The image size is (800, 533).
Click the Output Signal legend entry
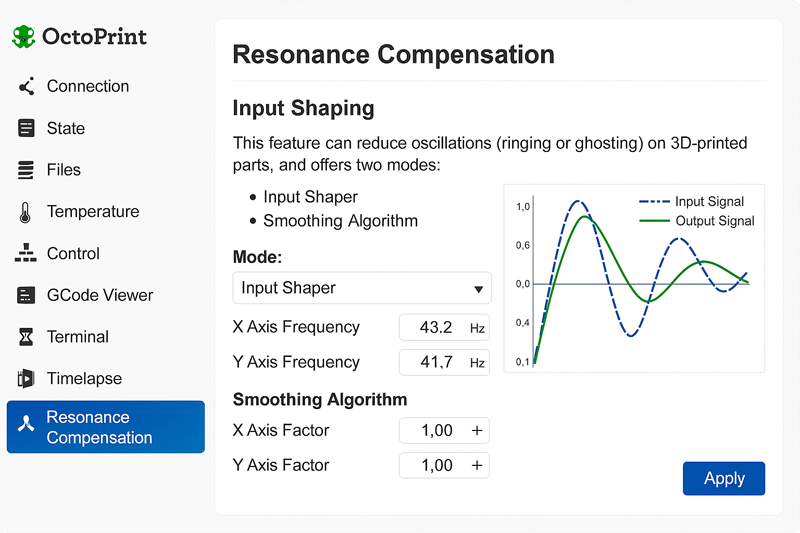(x=696, y=221)
